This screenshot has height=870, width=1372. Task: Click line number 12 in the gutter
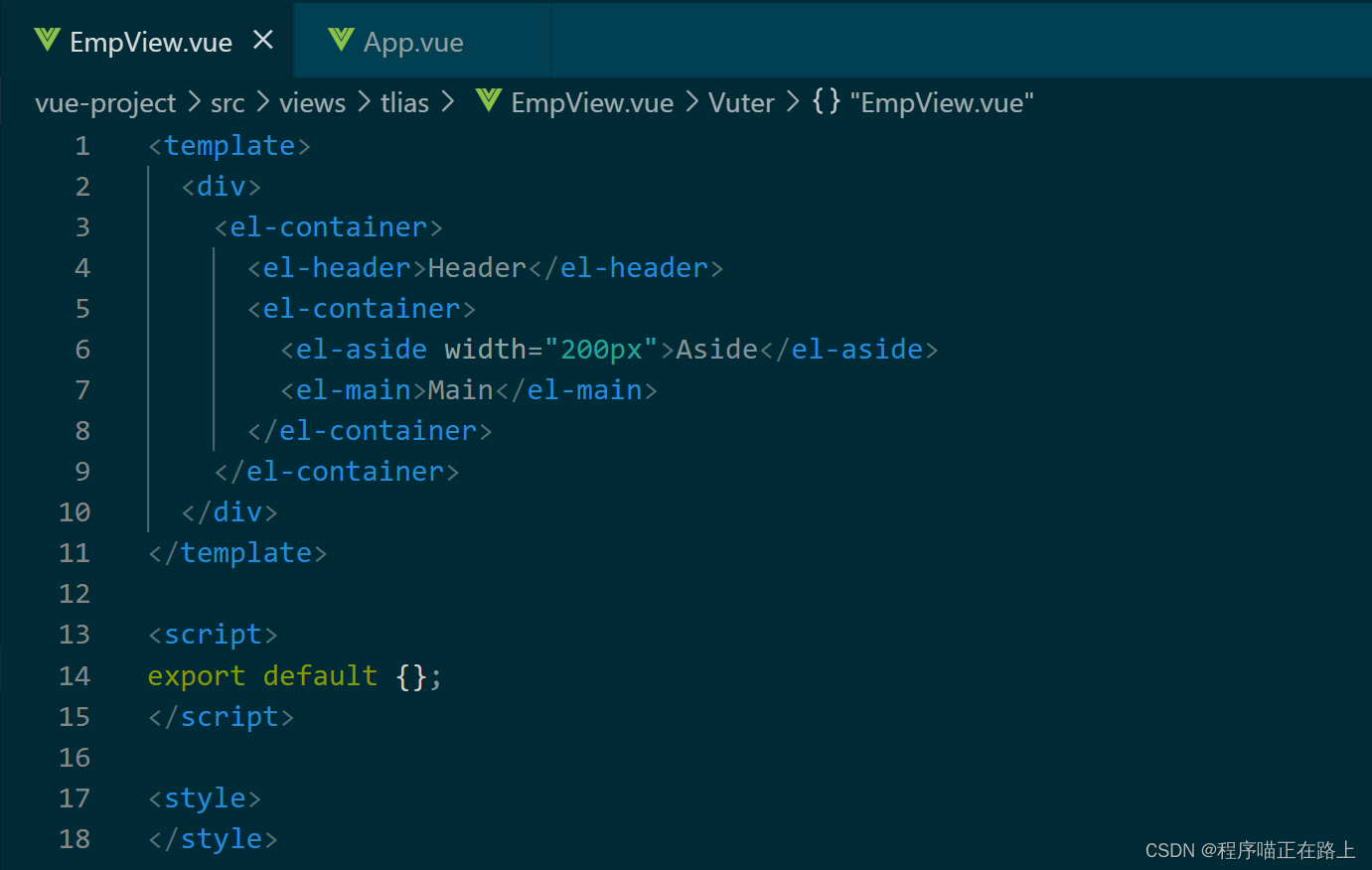point(75,594)
